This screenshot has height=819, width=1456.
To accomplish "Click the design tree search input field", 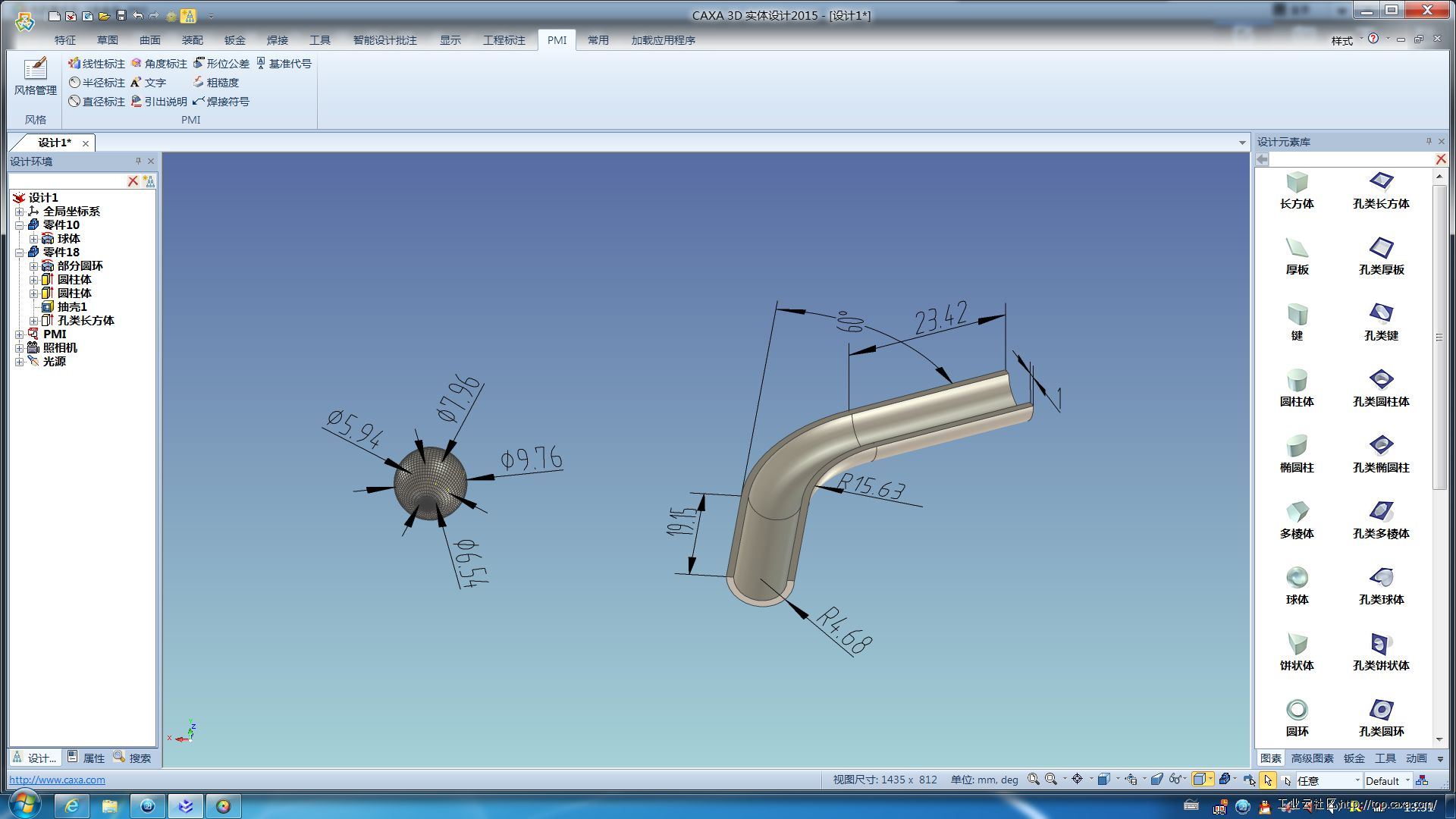I will tap(67, 181).
